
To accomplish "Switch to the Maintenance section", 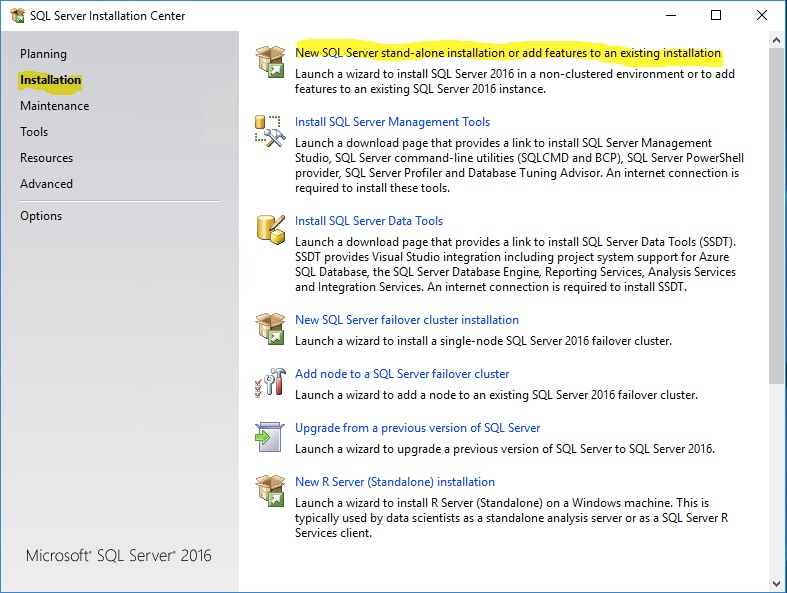I will coord(55,106).
